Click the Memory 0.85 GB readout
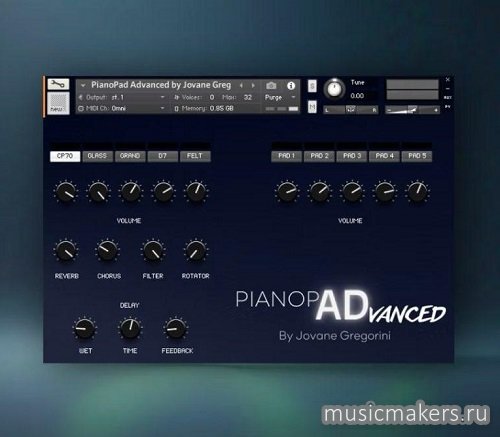The width and height of the screenshot is (500, 437). [x=221, y=108]
